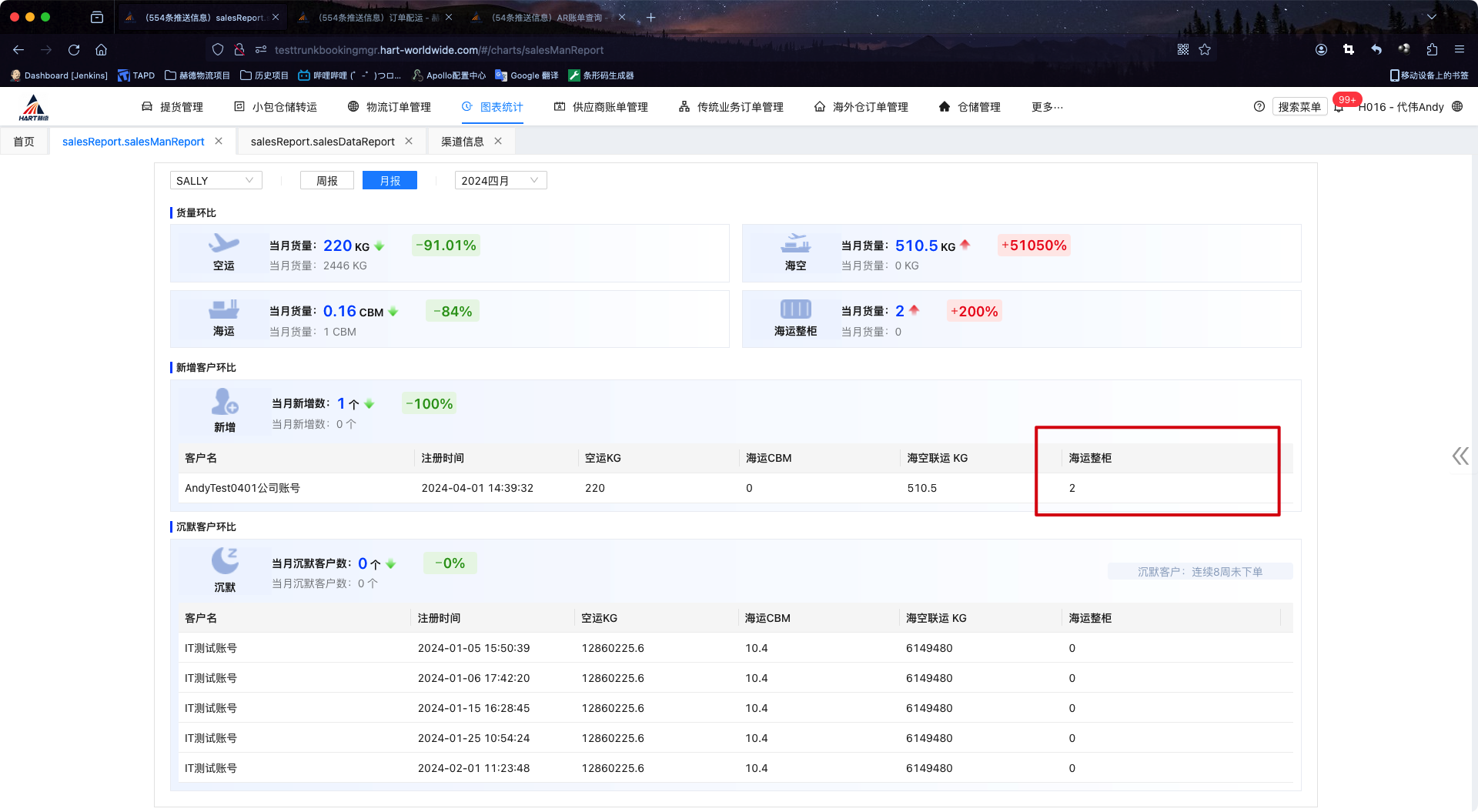Switch to the 渠道信息 tab
This screenshot has height=812, width=1478.
click(x=462, y=142)
